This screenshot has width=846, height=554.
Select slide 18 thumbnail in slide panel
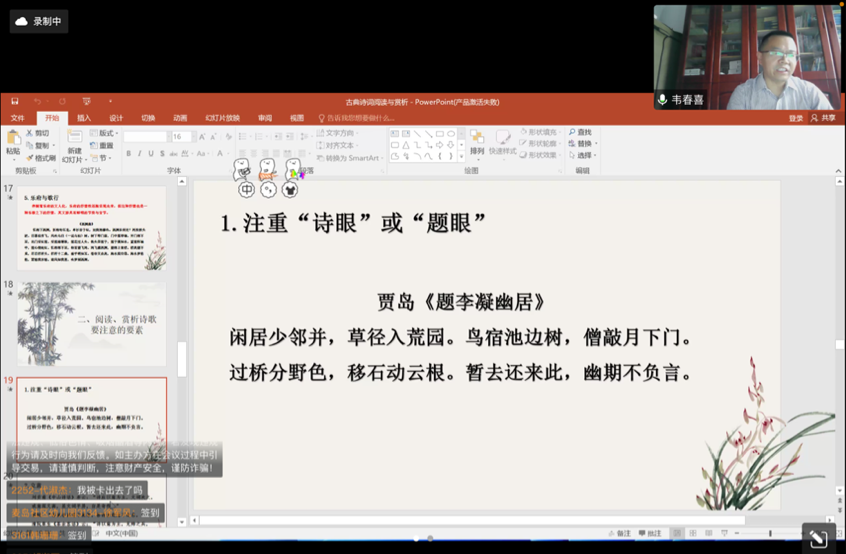point(91,323)
